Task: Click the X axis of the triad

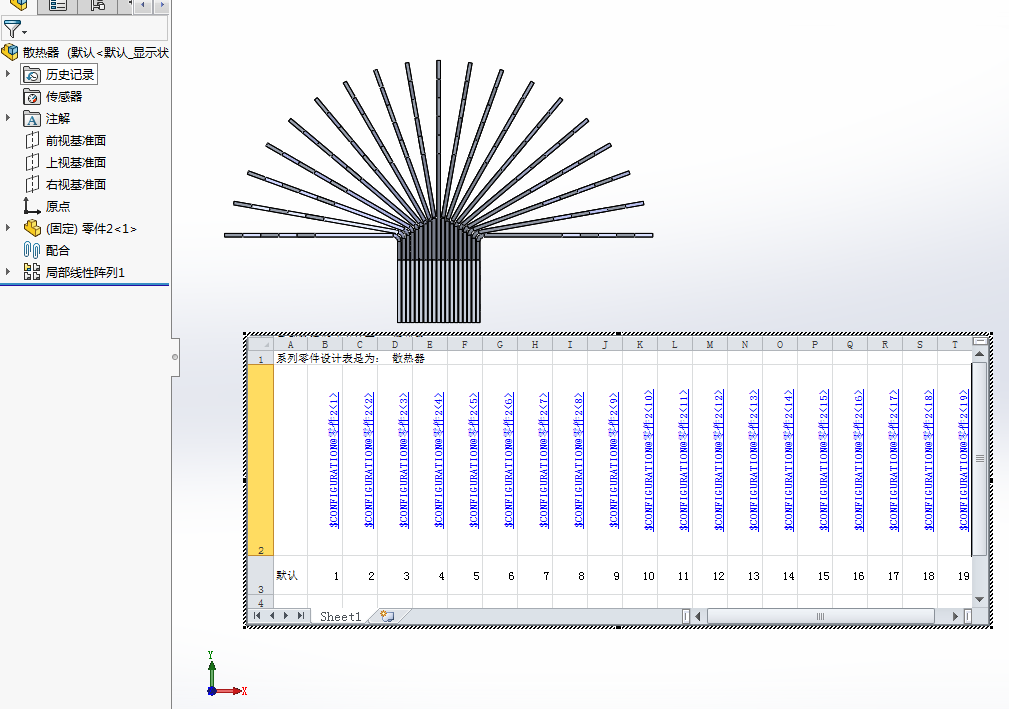Action: tap(230, 691)
